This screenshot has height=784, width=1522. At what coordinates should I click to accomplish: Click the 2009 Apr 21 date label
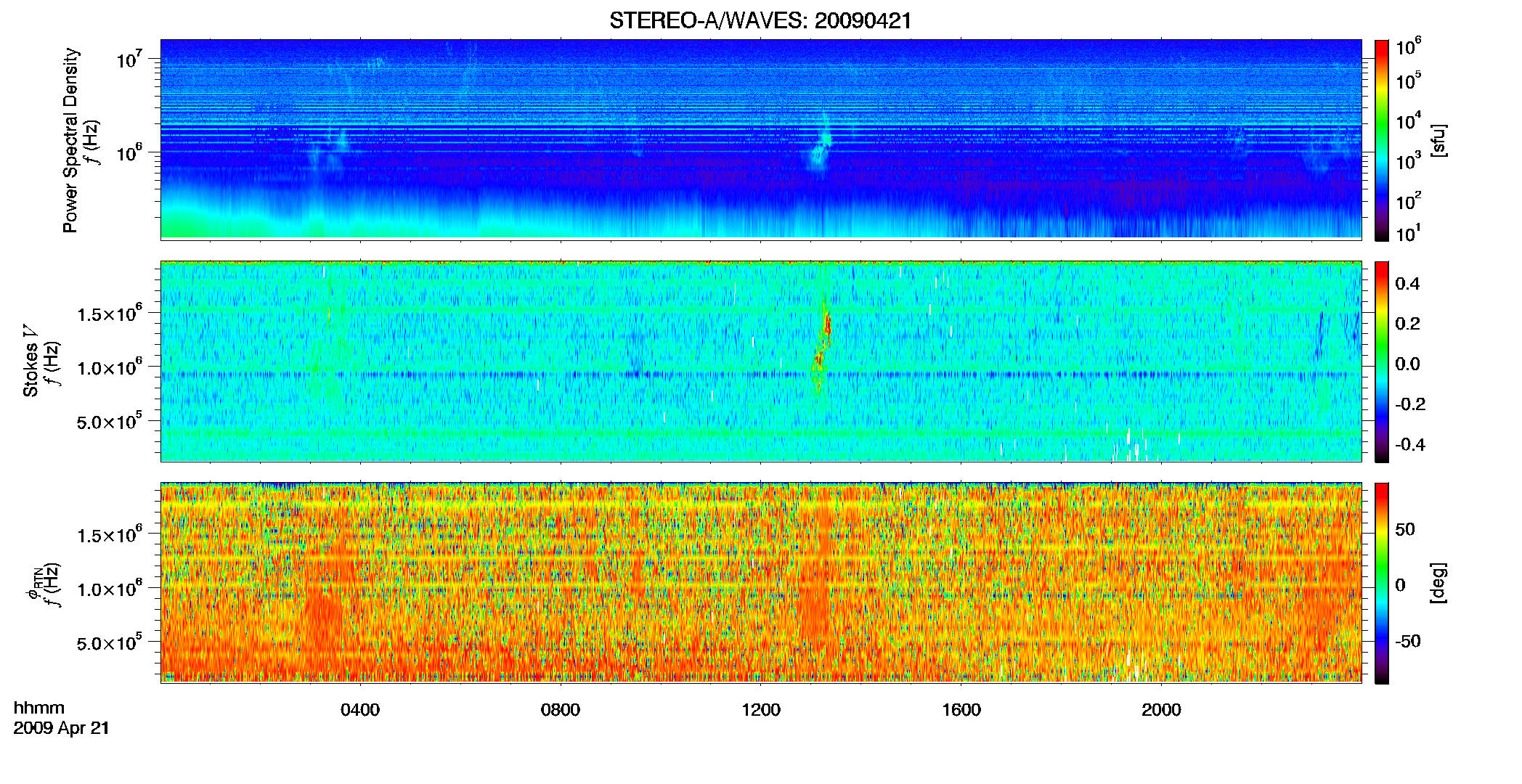click(62, 728)
